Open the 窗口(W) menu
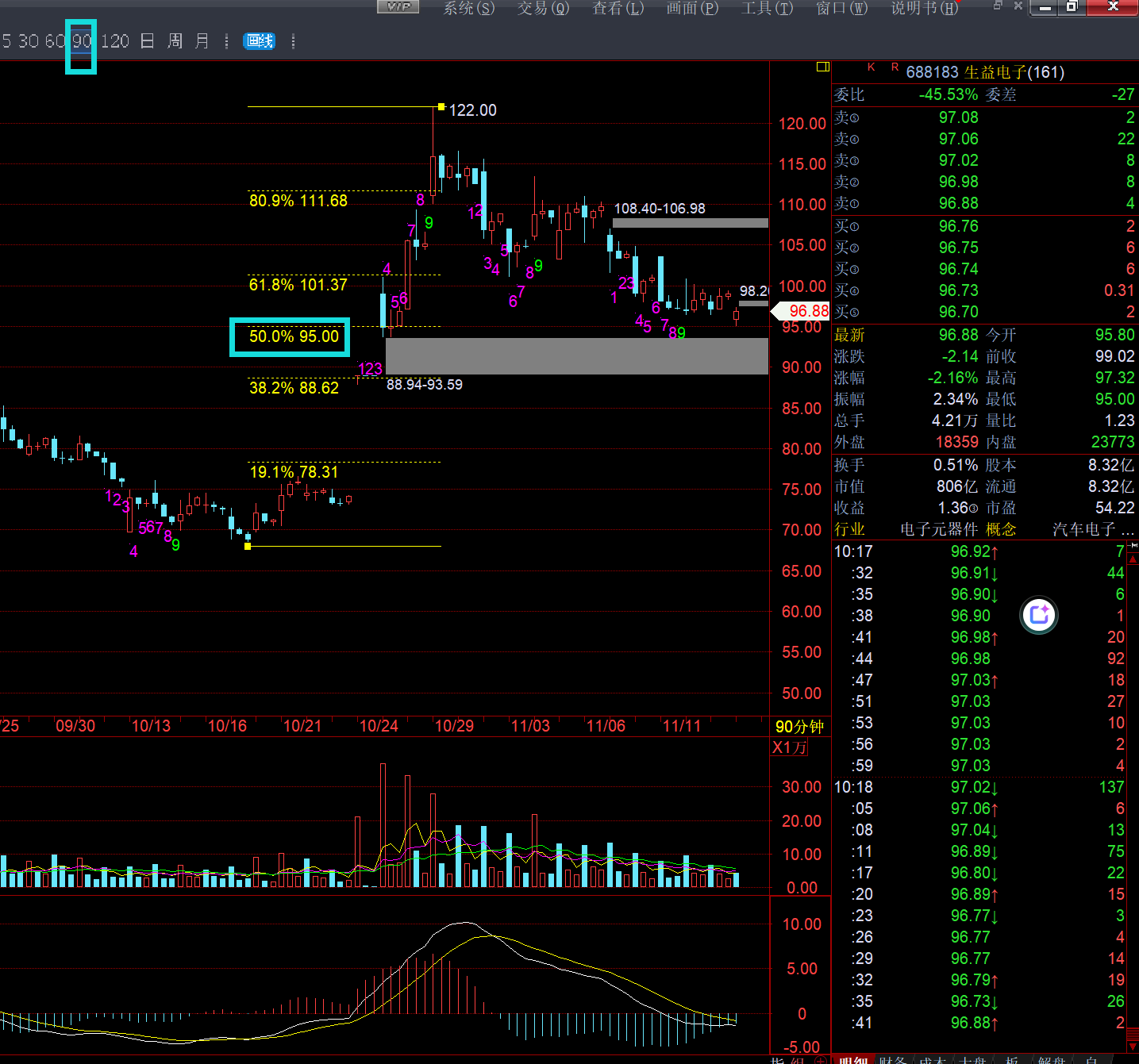The width and height of the screenshot is (1139, 1064). pos(841,8)
